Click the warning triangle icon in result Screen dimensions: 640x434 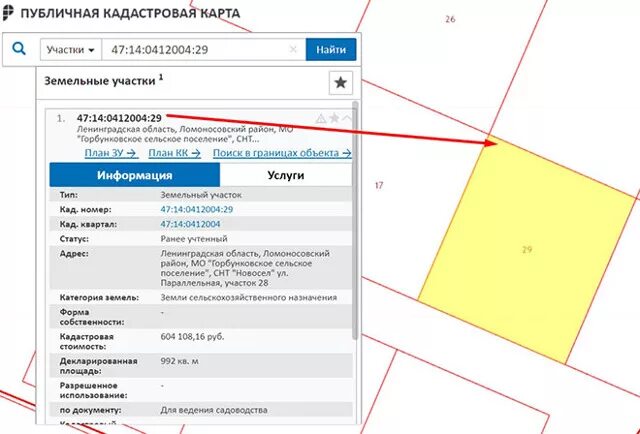pos(321,118)
